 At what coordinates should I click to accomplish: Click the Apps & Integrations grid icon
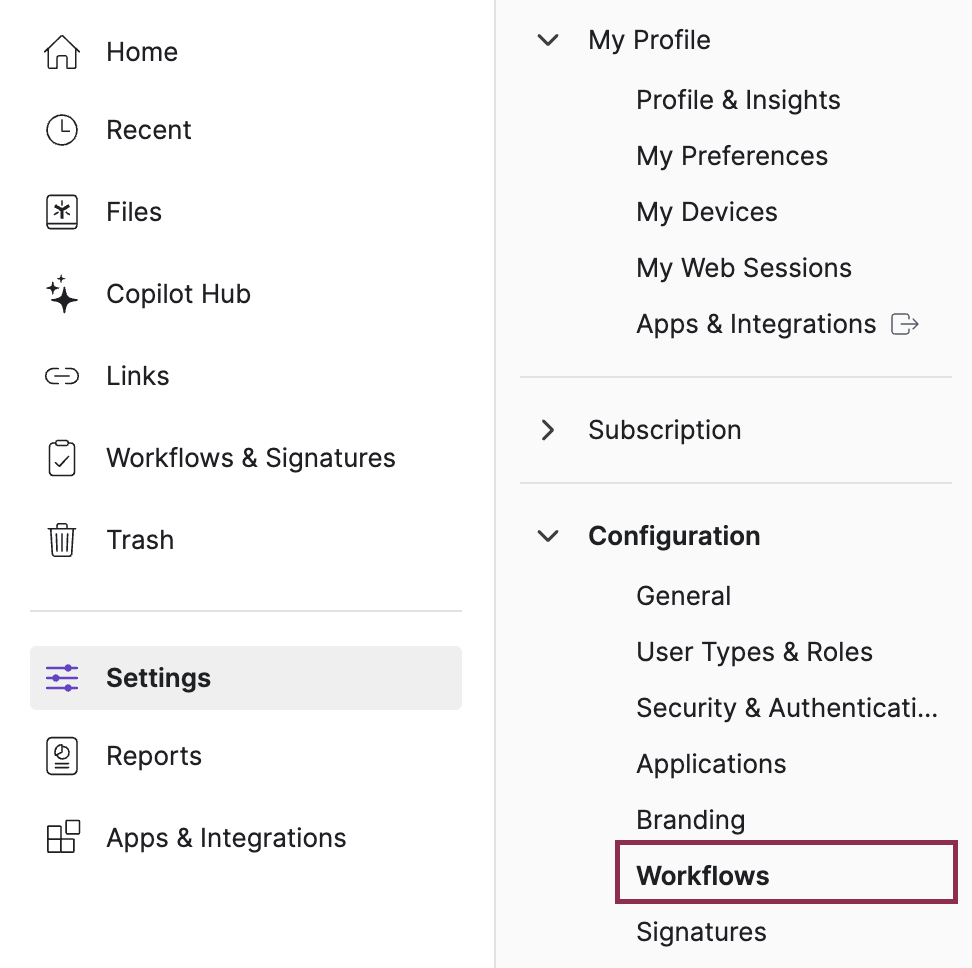point(63,837)
